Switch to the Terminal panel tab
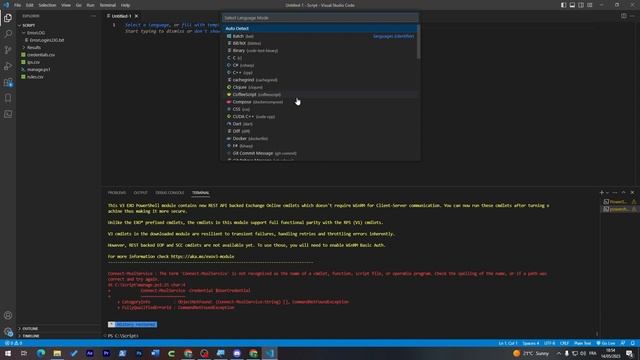640x360 pixels. [200, 193]
